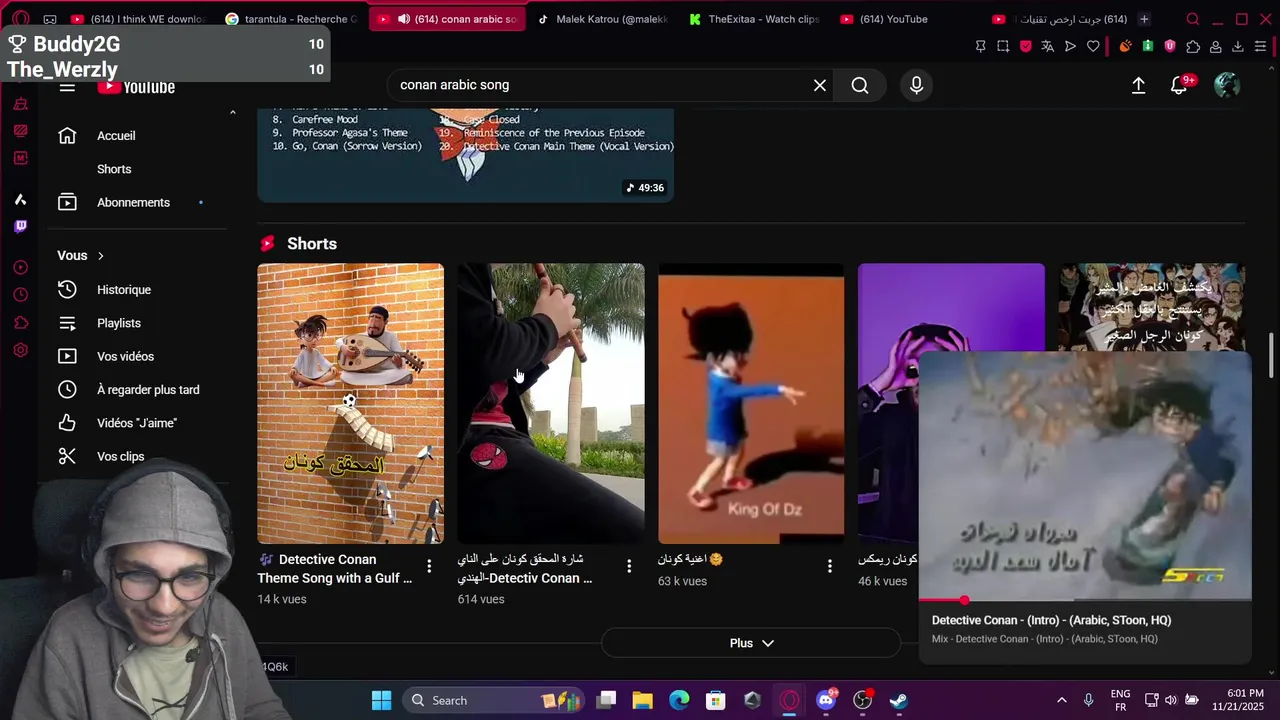Open the YouTube notifications bell
This screenshot has width=1280, height=720.
pyautogui.click(x=1179, y=85)
